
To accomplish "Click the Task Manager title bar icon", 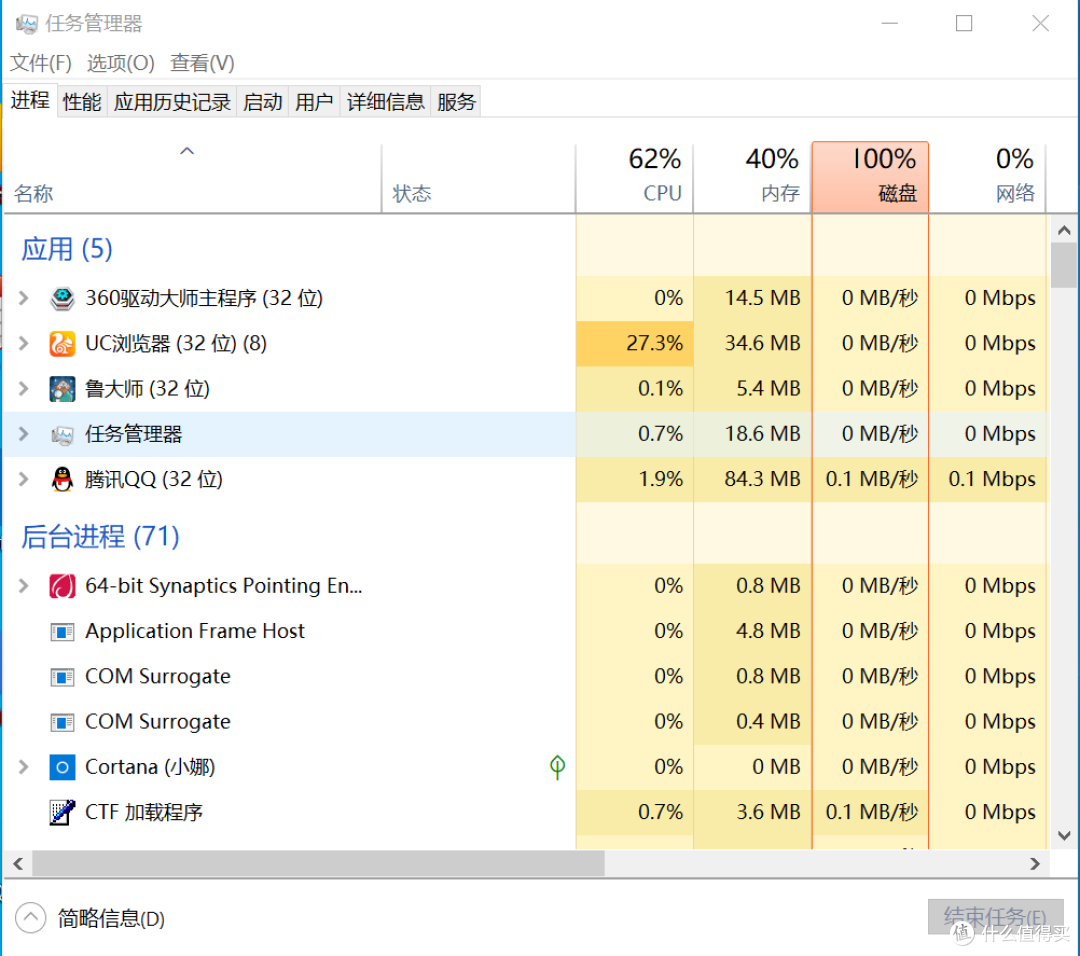I will (26, 24).
